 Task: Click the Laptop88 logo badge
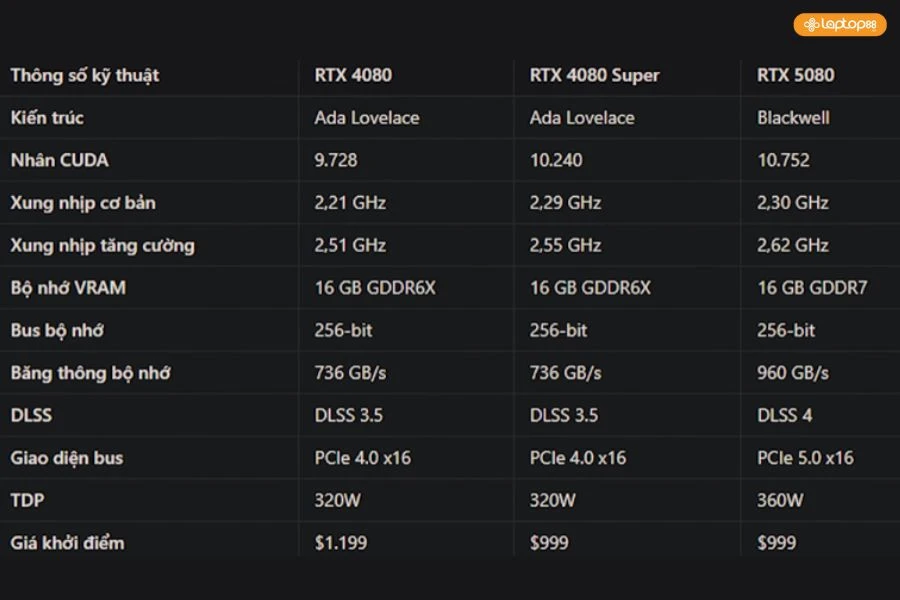[840, 24]
